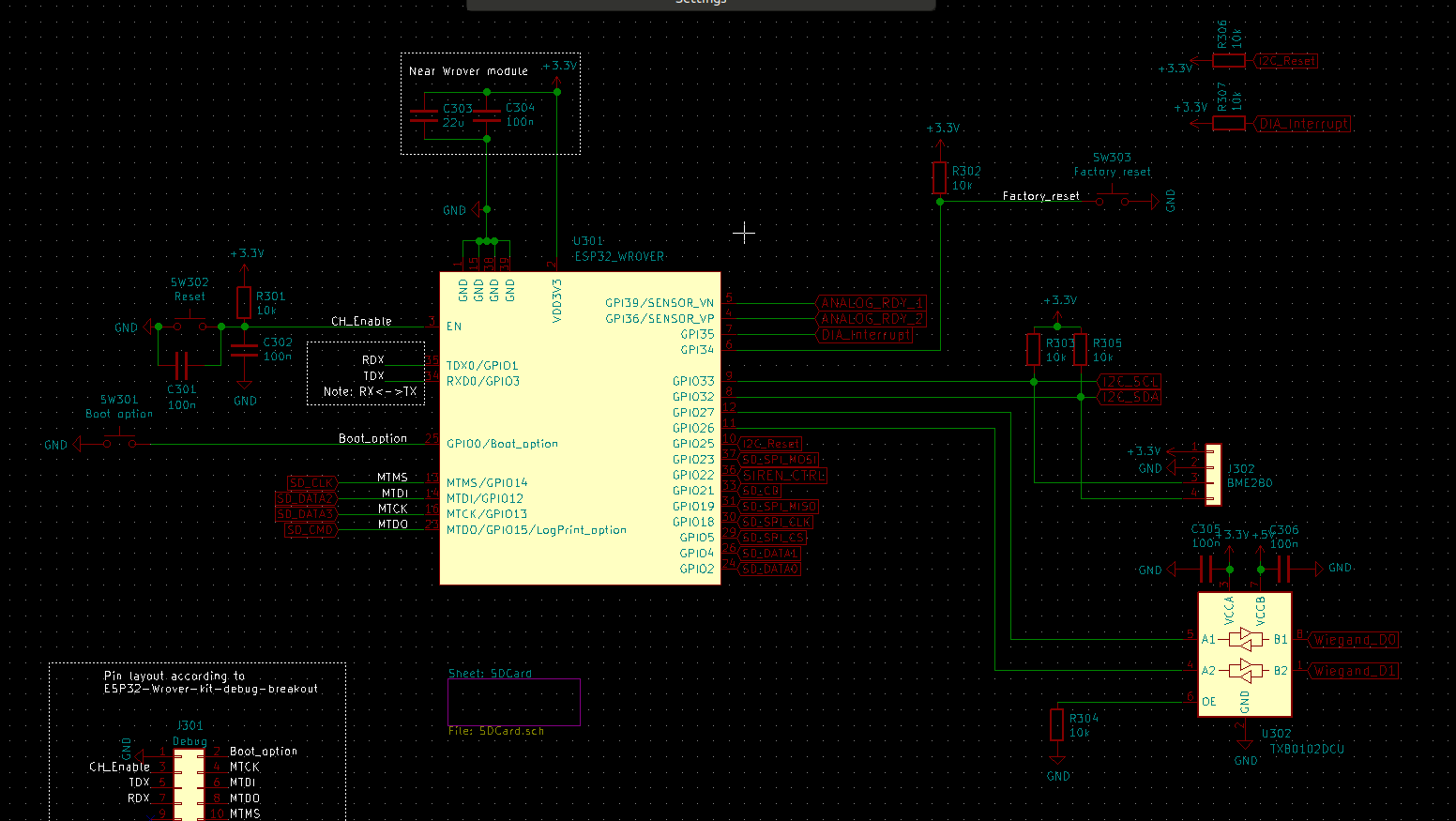Select capacitor C306 100n

click(x=1284, y=569)
